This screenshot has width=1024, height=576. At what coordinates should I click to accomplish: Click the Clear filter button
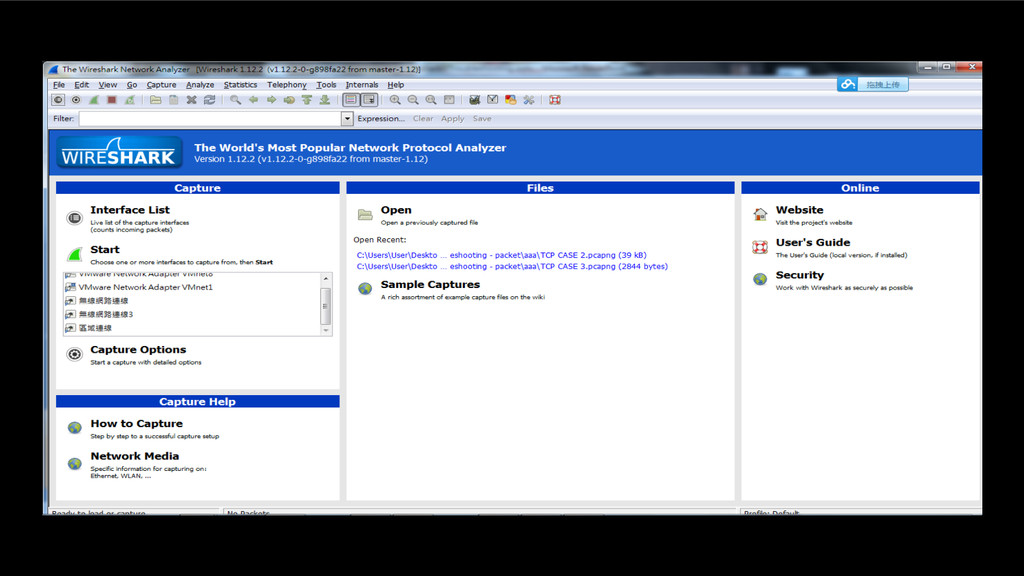423,119
